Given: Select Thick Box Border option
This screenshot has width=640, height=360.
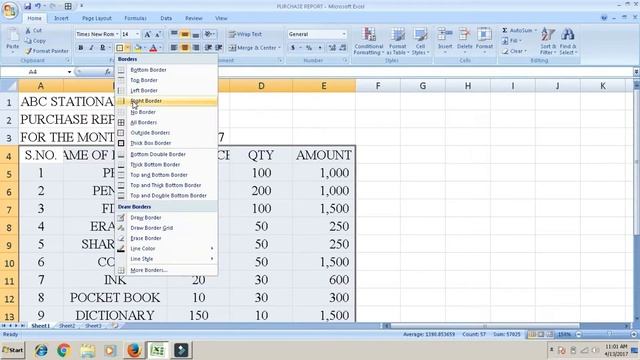Looking at the screenshot, I should pos(167,143).
